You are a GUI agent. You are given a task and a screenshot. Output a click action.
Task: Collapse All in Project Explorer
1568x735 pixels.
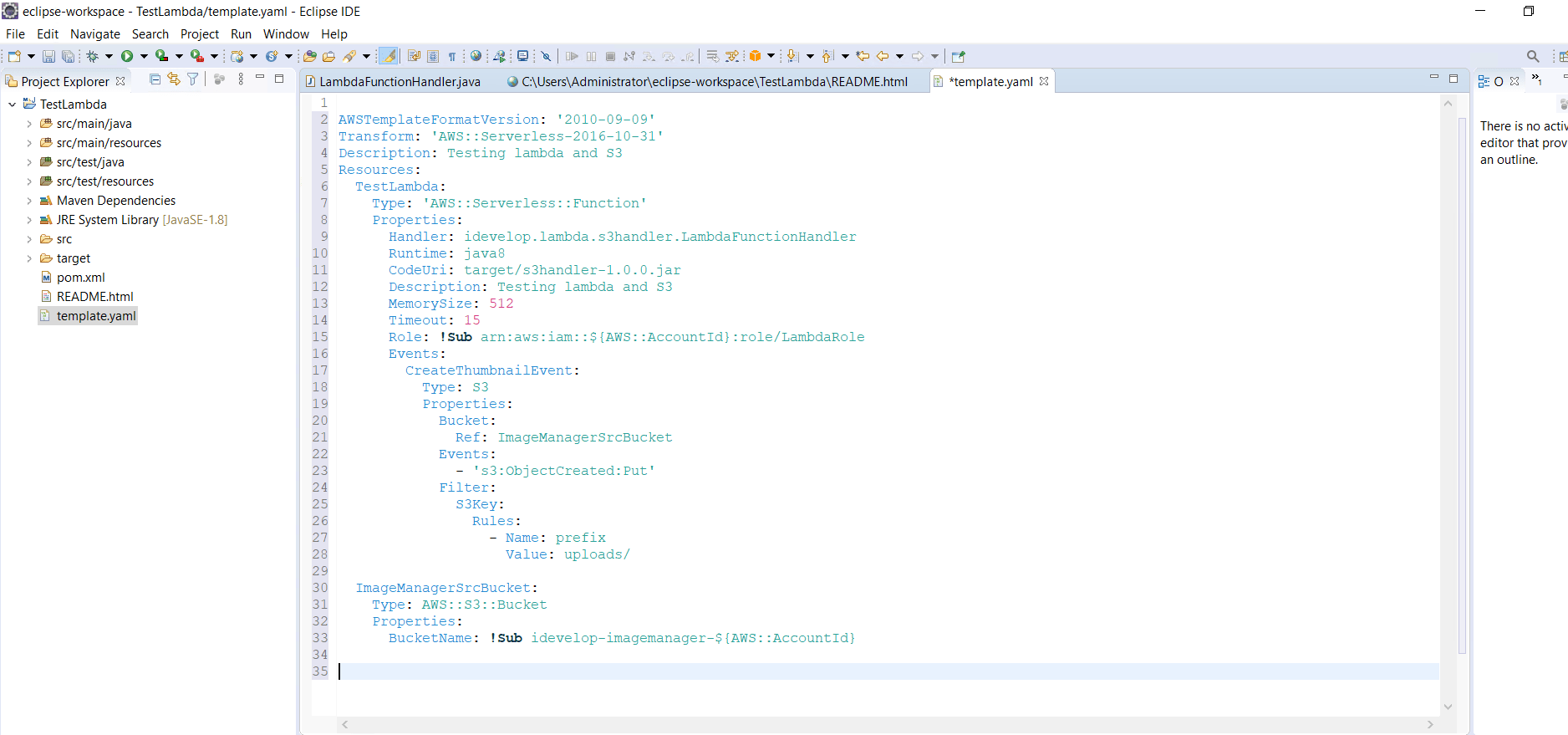(155, 79)
